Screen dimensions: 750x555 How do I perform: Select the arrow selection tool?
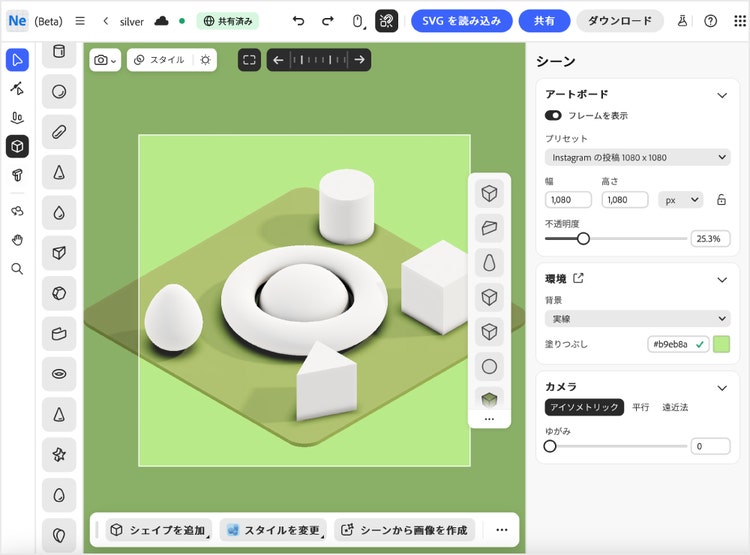point(17,60)
